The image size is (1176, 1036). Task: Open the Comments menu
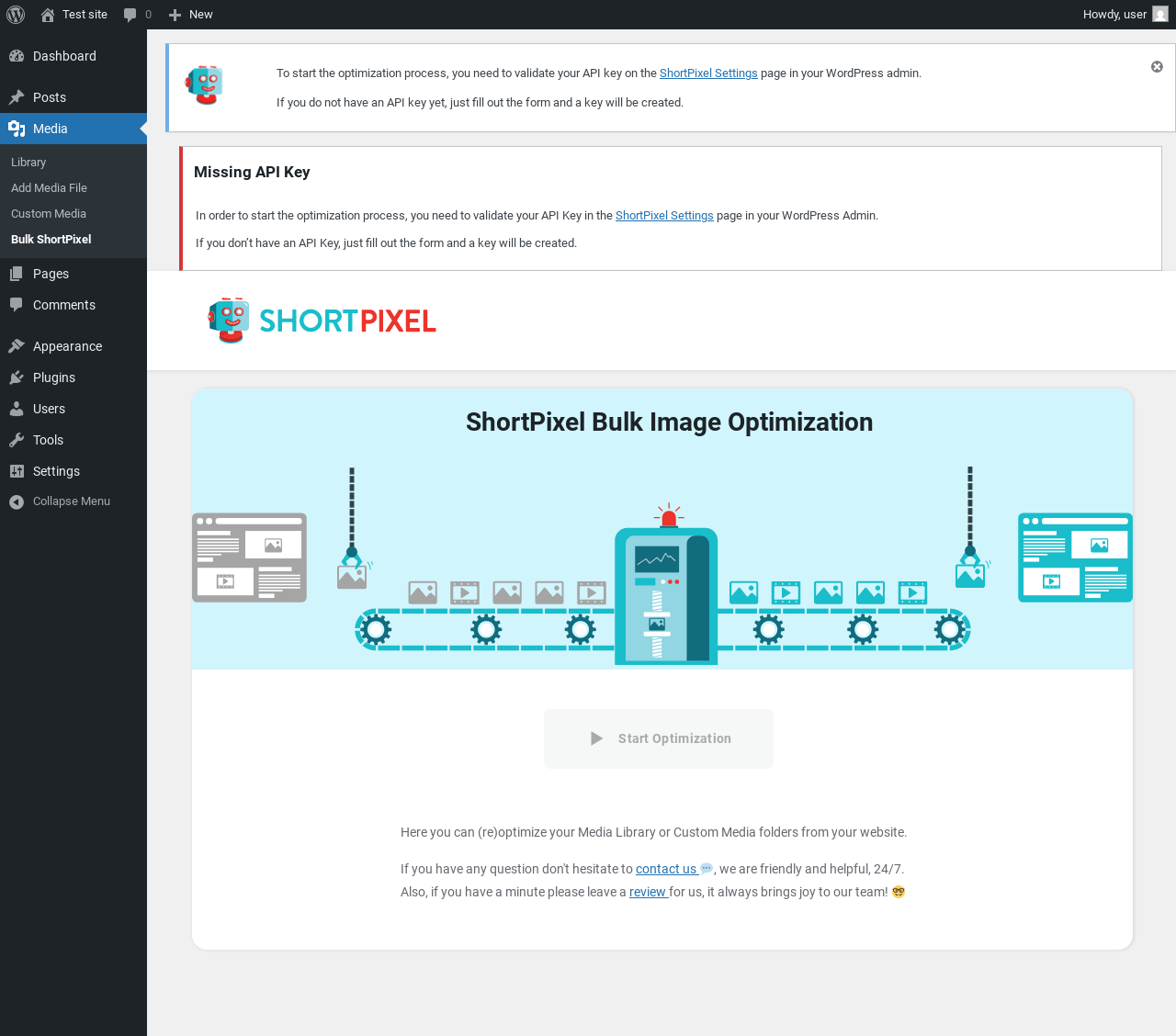click(73, 305)
